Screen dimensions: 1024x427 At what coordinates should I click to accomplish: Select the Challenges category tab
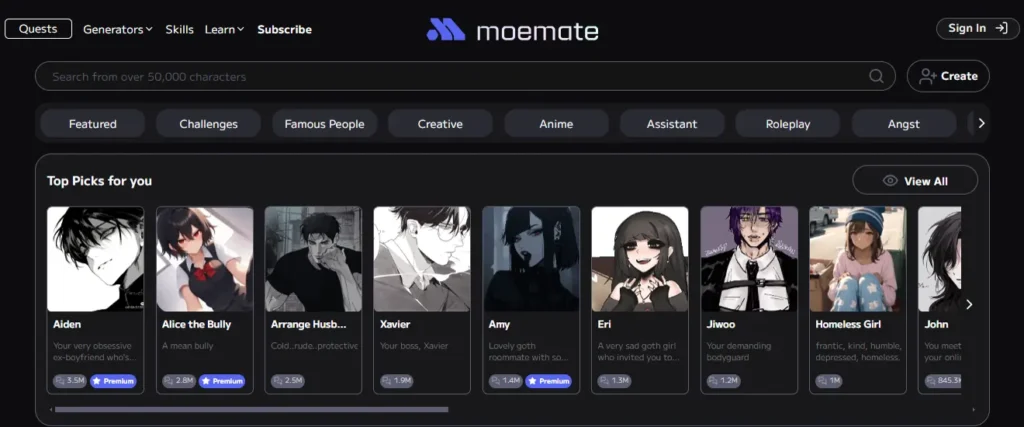pos(208,123)
